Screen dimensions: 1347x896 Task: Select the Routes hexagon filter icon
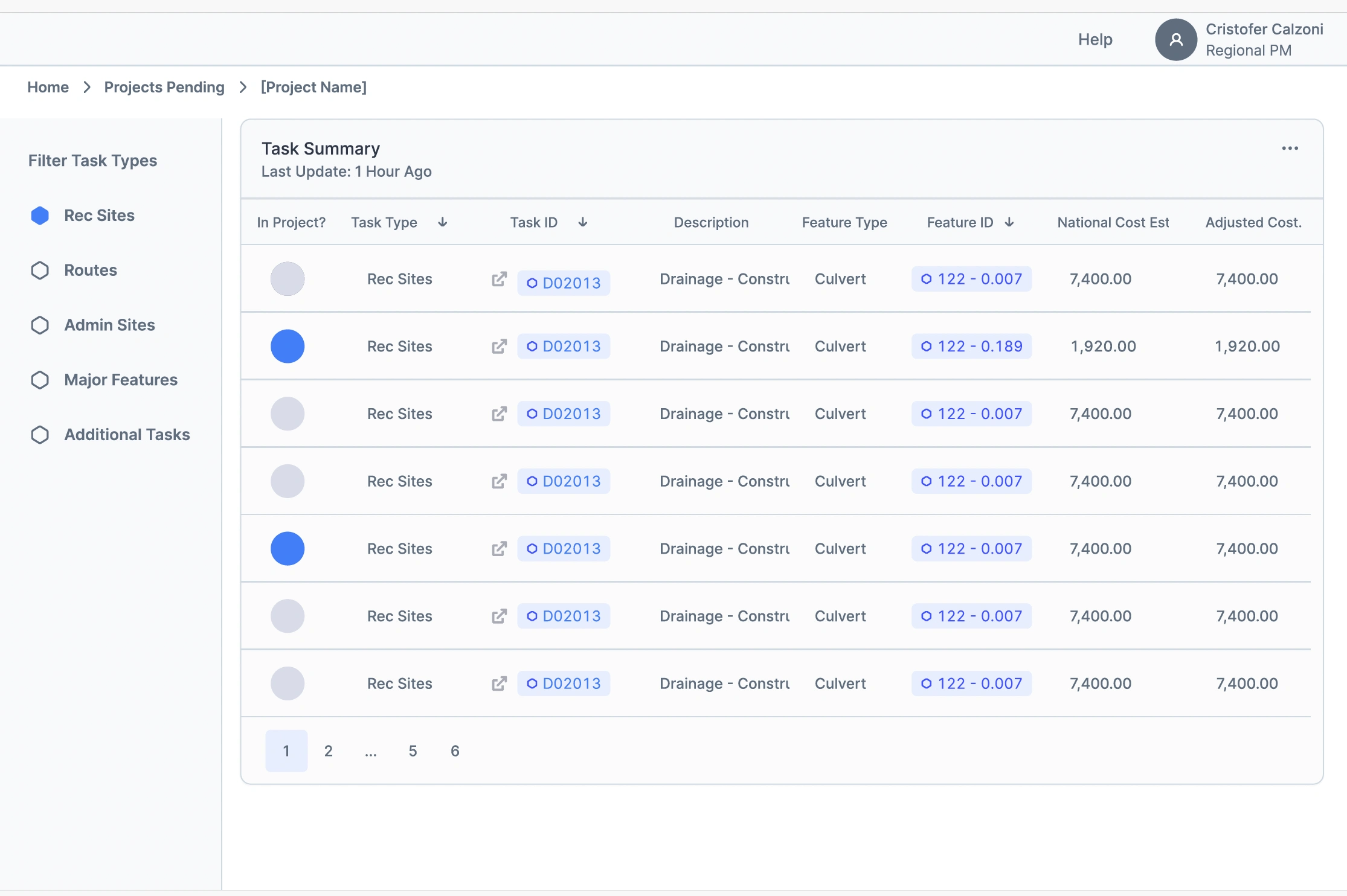[x=40, y=270]
